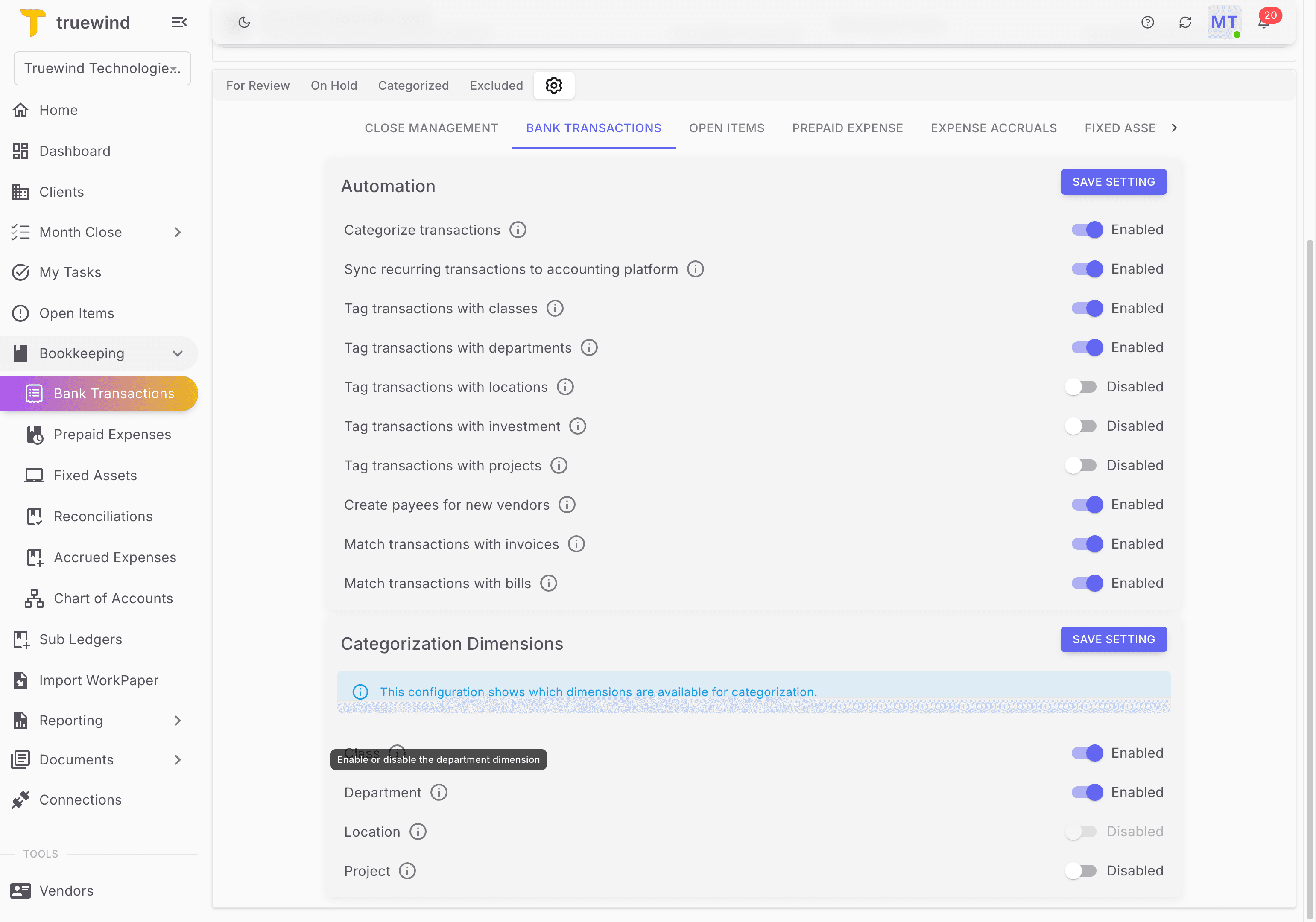Open the MT profile avatar
Screen dimensions: 1316x922
pos(1224,22)
